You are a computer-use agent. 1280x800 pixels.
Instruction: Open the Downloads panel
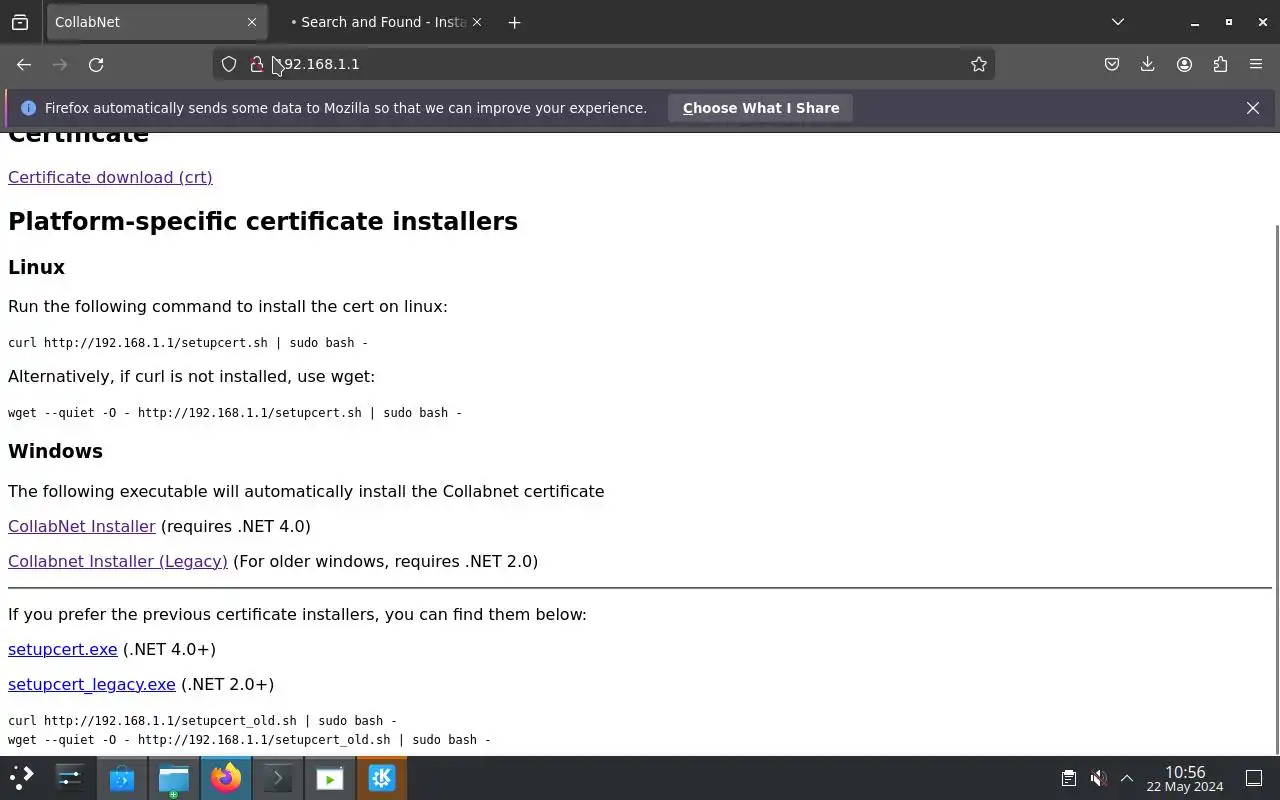[1148, 64]
